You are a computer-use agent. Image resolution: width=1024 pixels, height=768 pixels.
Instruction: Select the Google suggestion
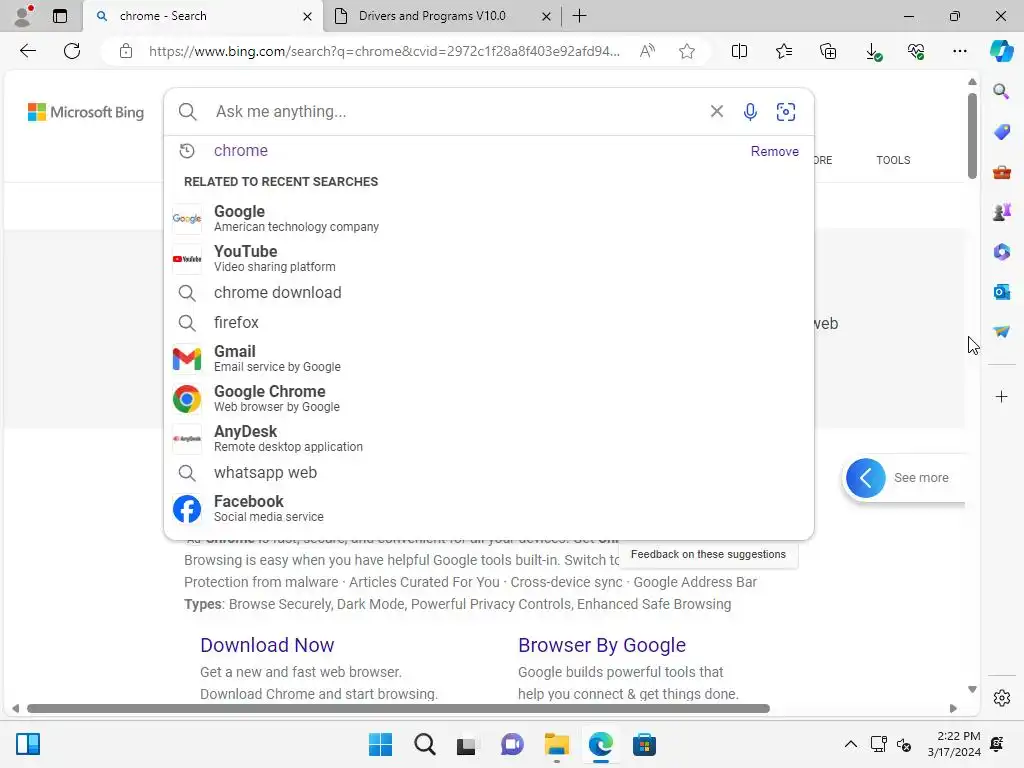pos(488,218)
